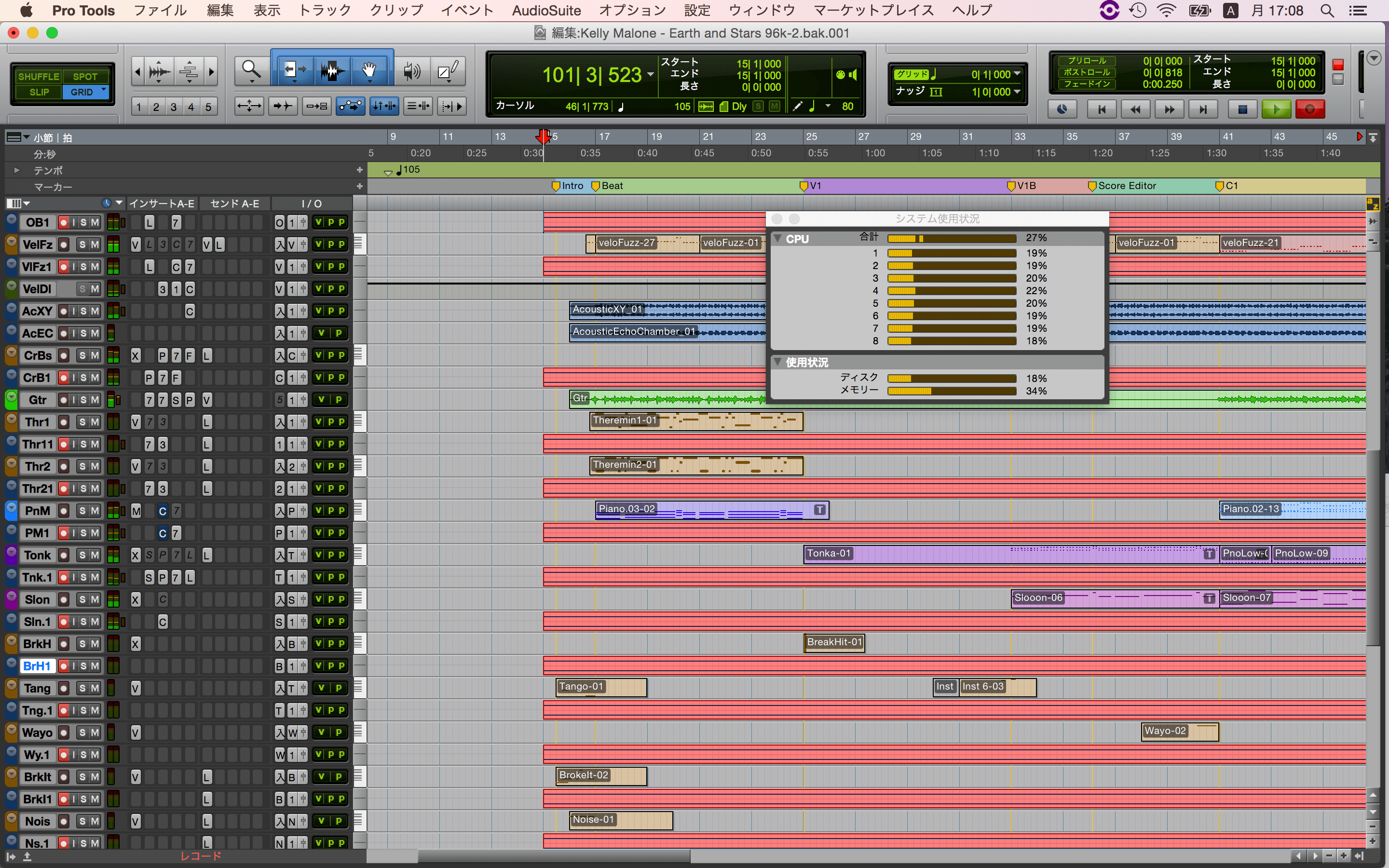Open main counter format dropdown

tap(650, 75)
